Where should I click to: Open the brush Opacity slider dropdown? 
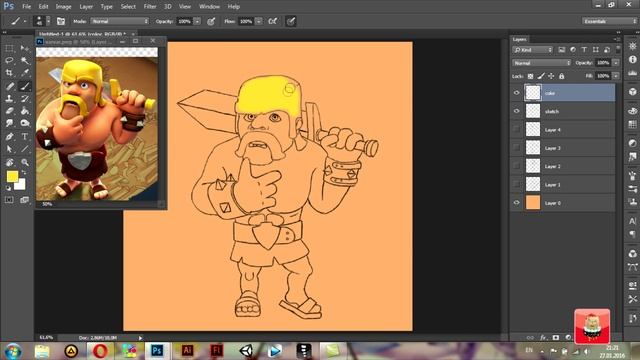[197, 21]
